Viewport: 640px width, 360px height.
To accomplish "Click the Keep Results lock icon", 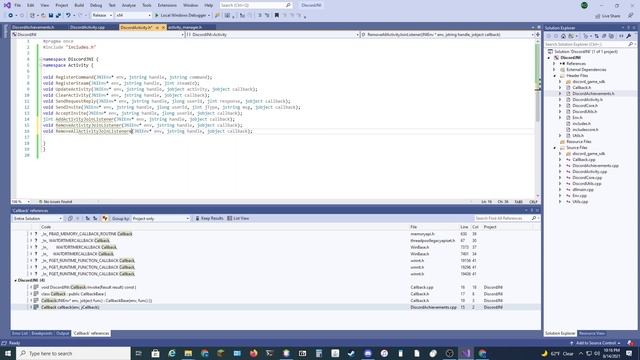I will pos(198,218).
